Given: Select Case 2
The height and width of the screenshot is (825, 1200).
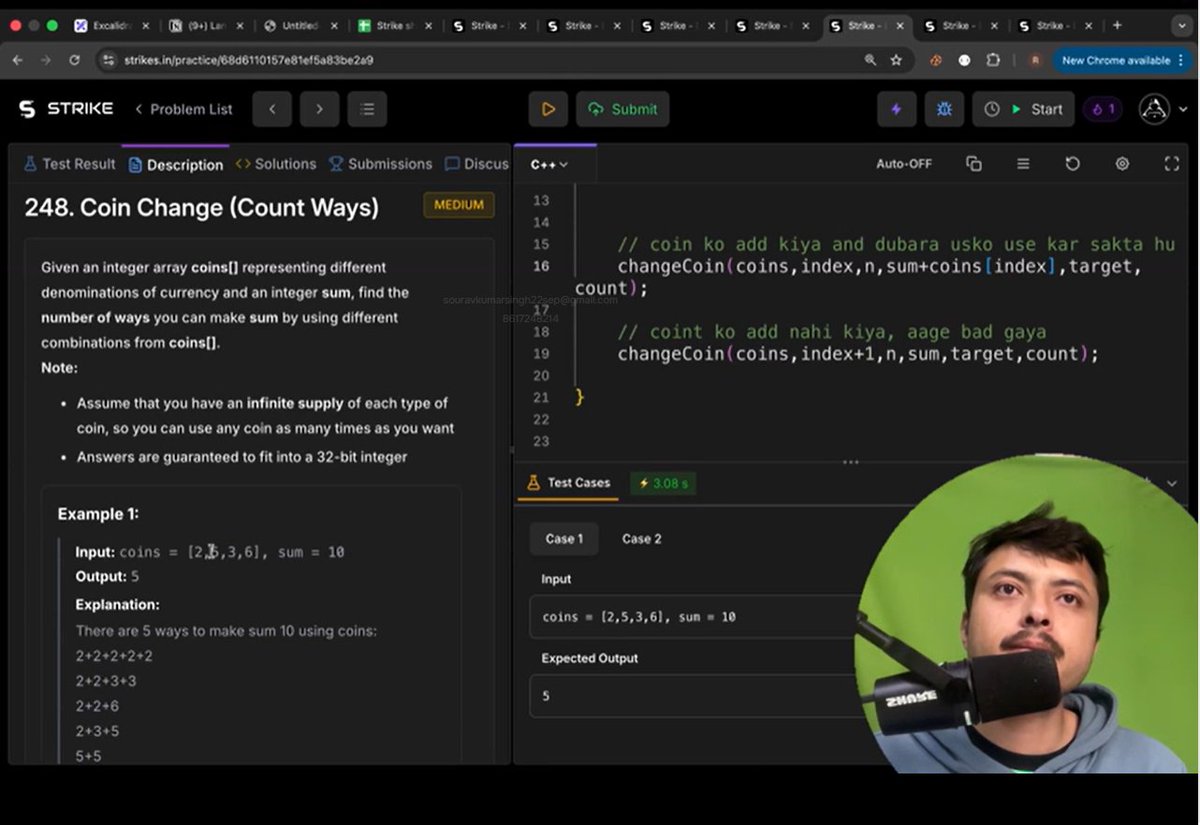Looking at the screenshot, I should click(642, 539).
